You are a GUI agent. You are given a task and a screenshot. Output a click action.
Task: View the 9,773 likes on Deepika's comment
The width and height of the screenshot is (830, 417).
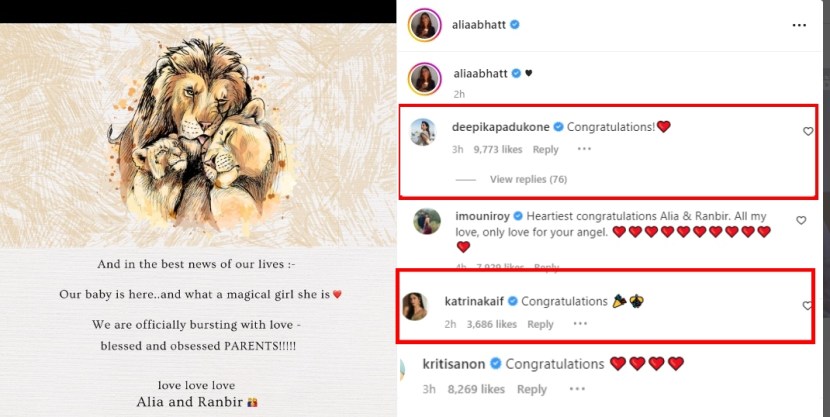(x=498, y=150)
